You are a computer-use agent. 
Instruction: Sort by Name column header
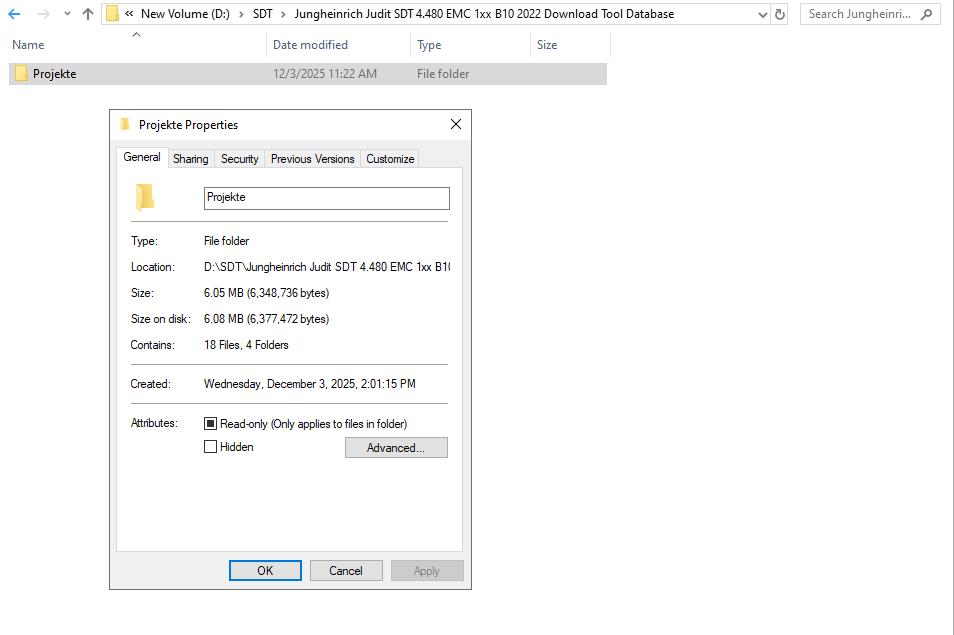(28, 44)
